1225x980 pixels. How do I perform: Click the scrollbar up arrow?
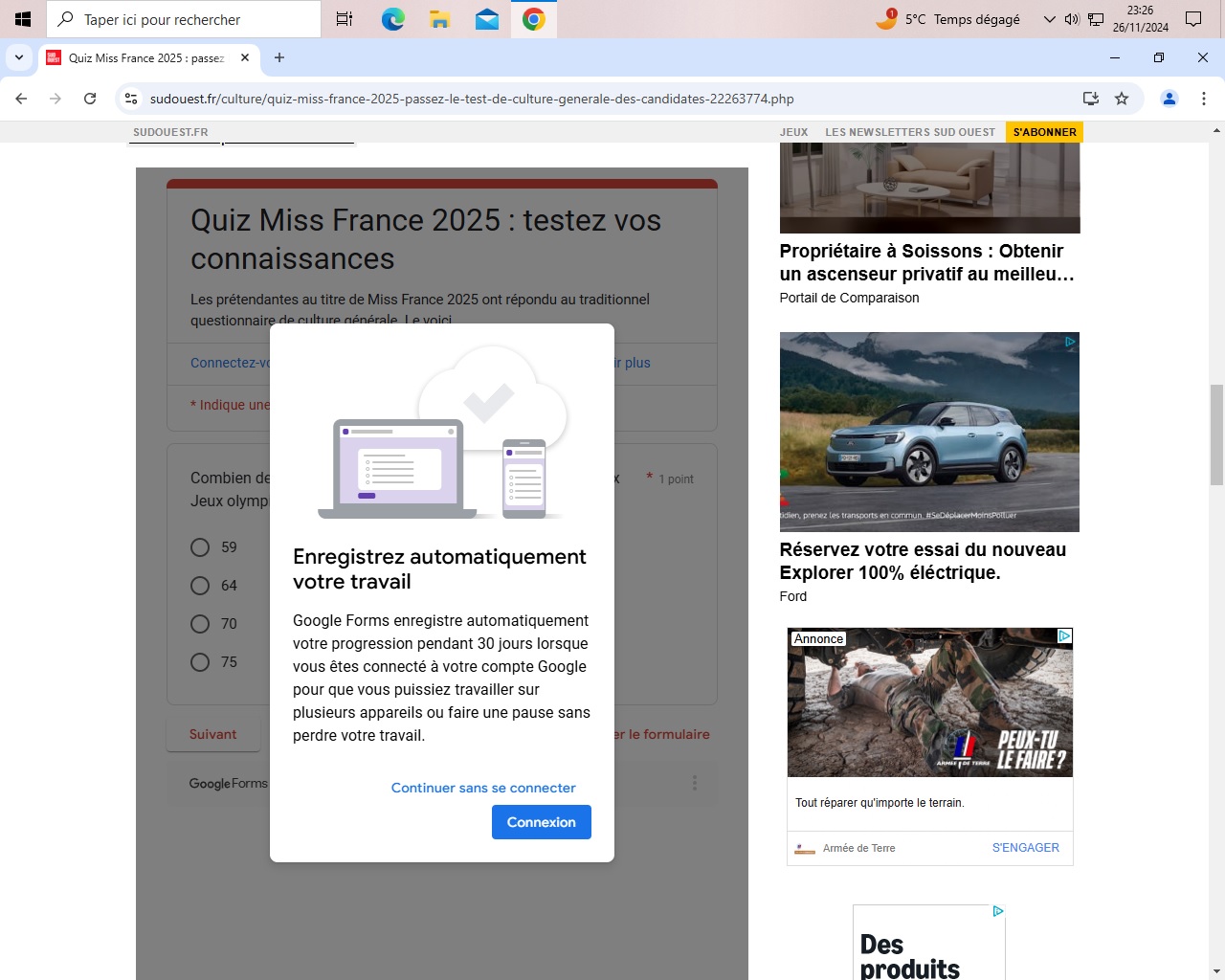pos(1216,130)
